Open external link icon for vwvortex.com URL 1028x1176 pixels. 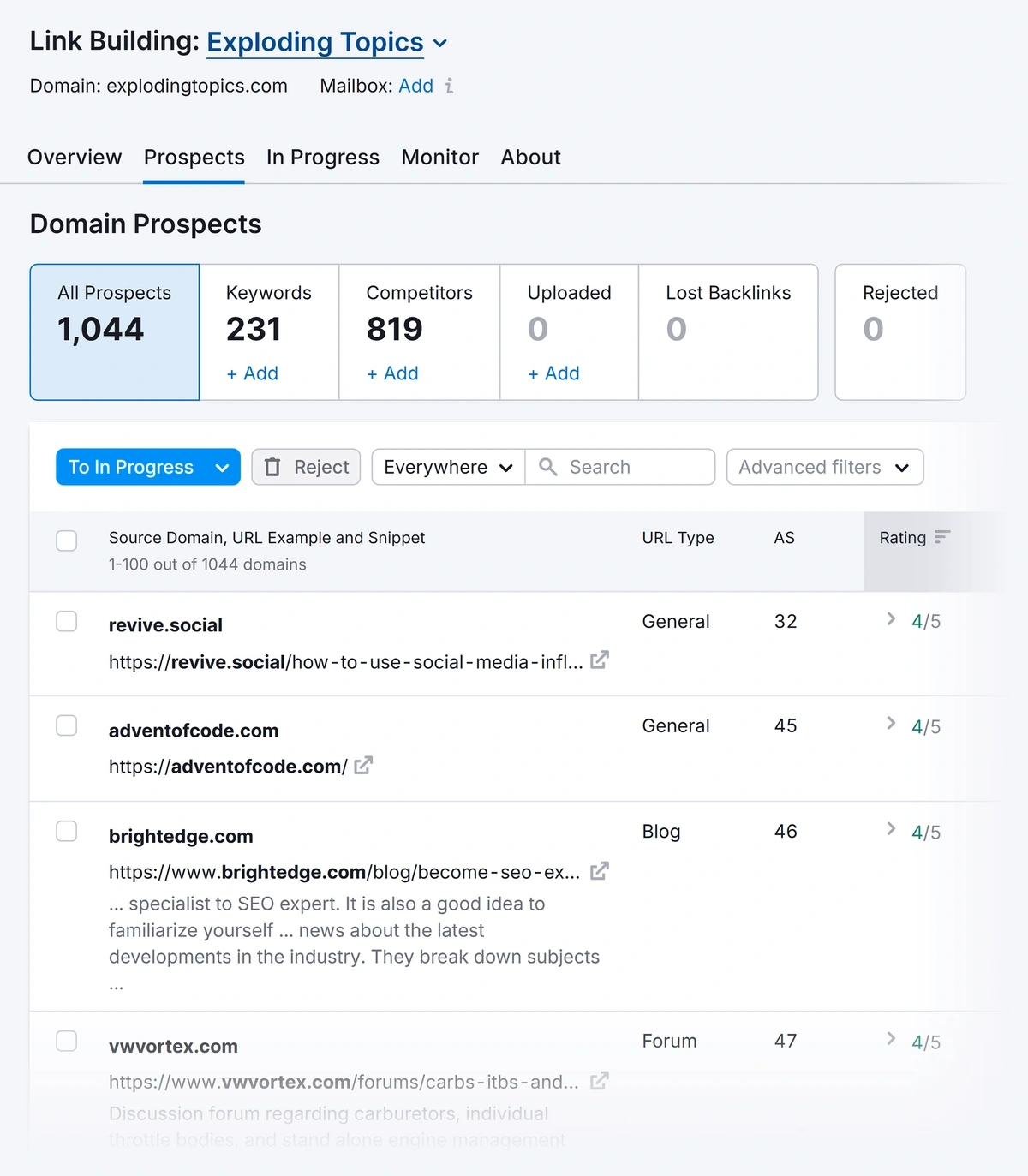[600, 1081]
